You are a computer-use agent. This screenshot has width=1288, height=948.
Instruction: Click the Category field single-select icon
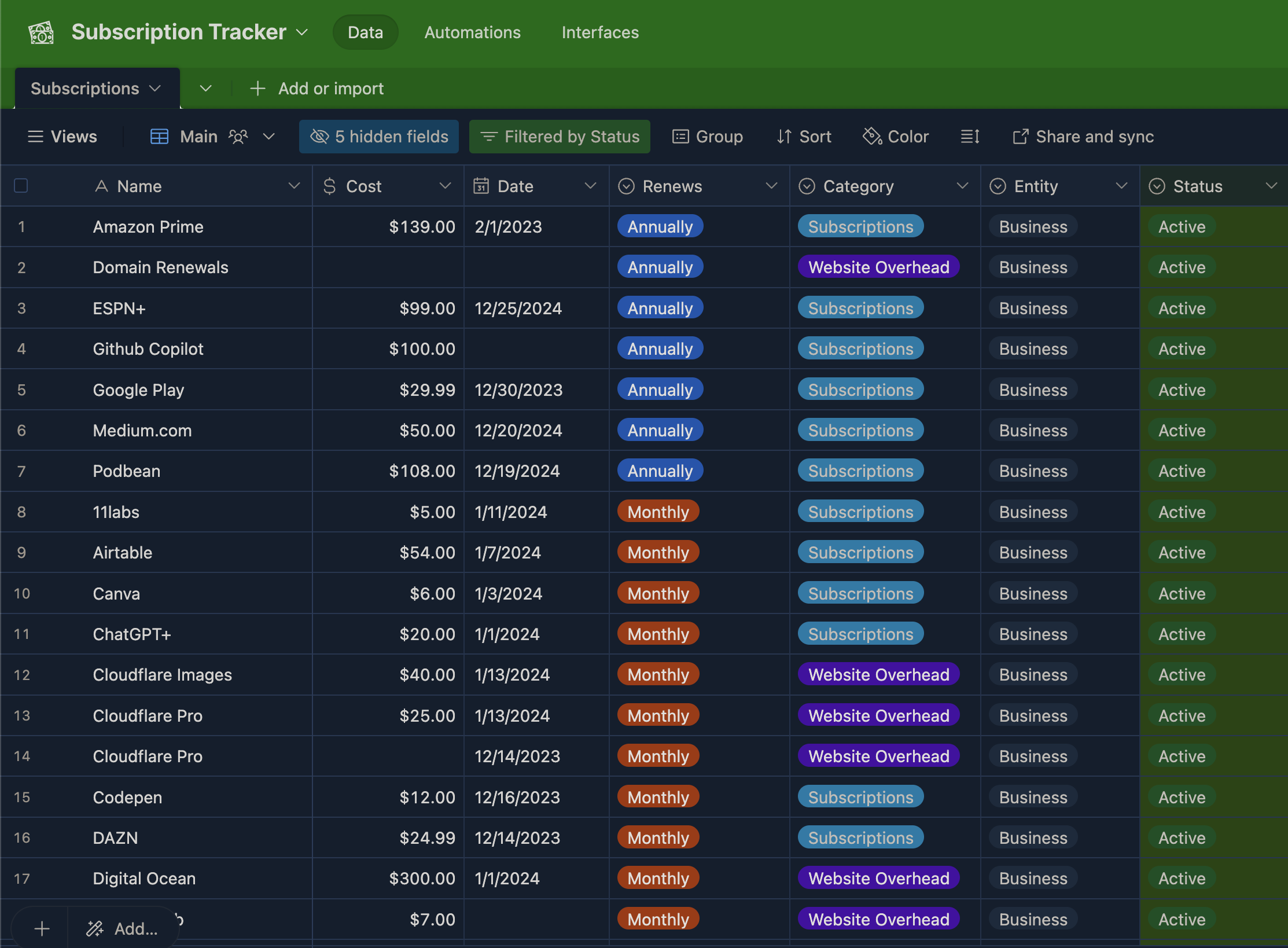(x=807, y=186)
